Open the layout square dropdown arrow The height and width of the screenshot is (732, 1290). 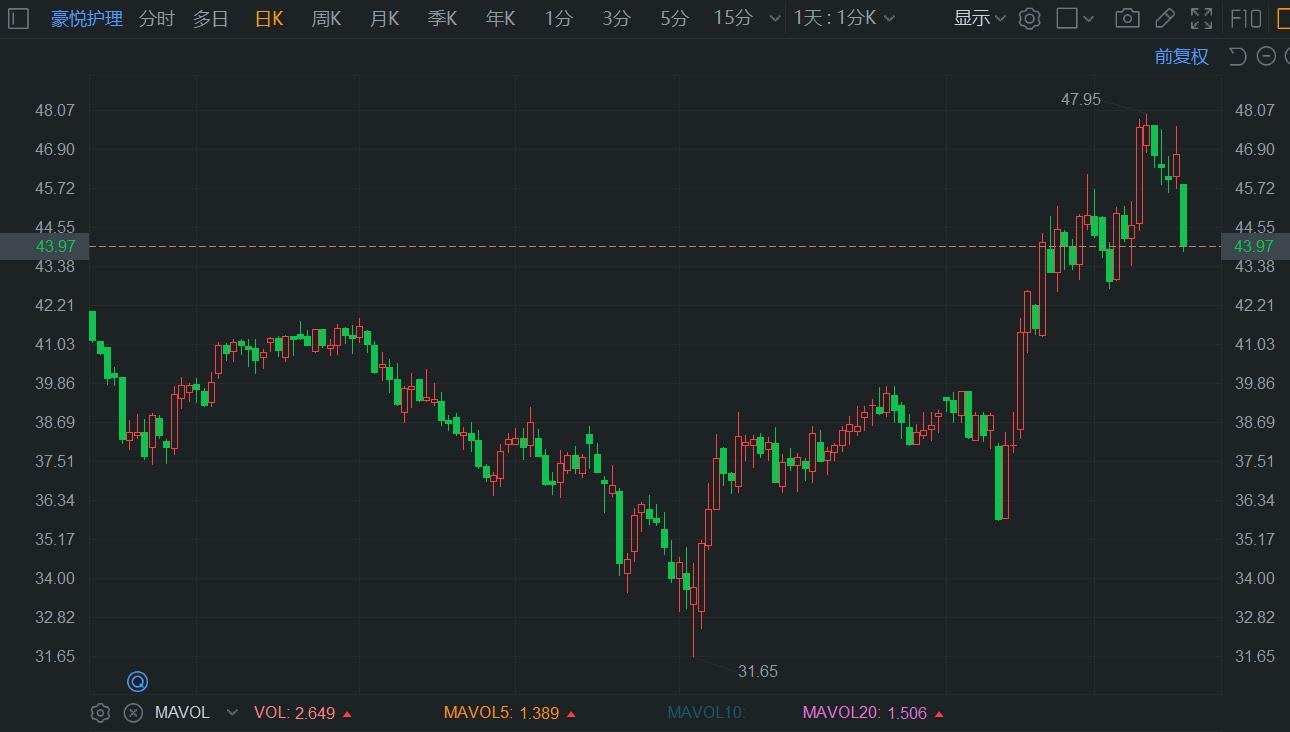[1089, 18]
